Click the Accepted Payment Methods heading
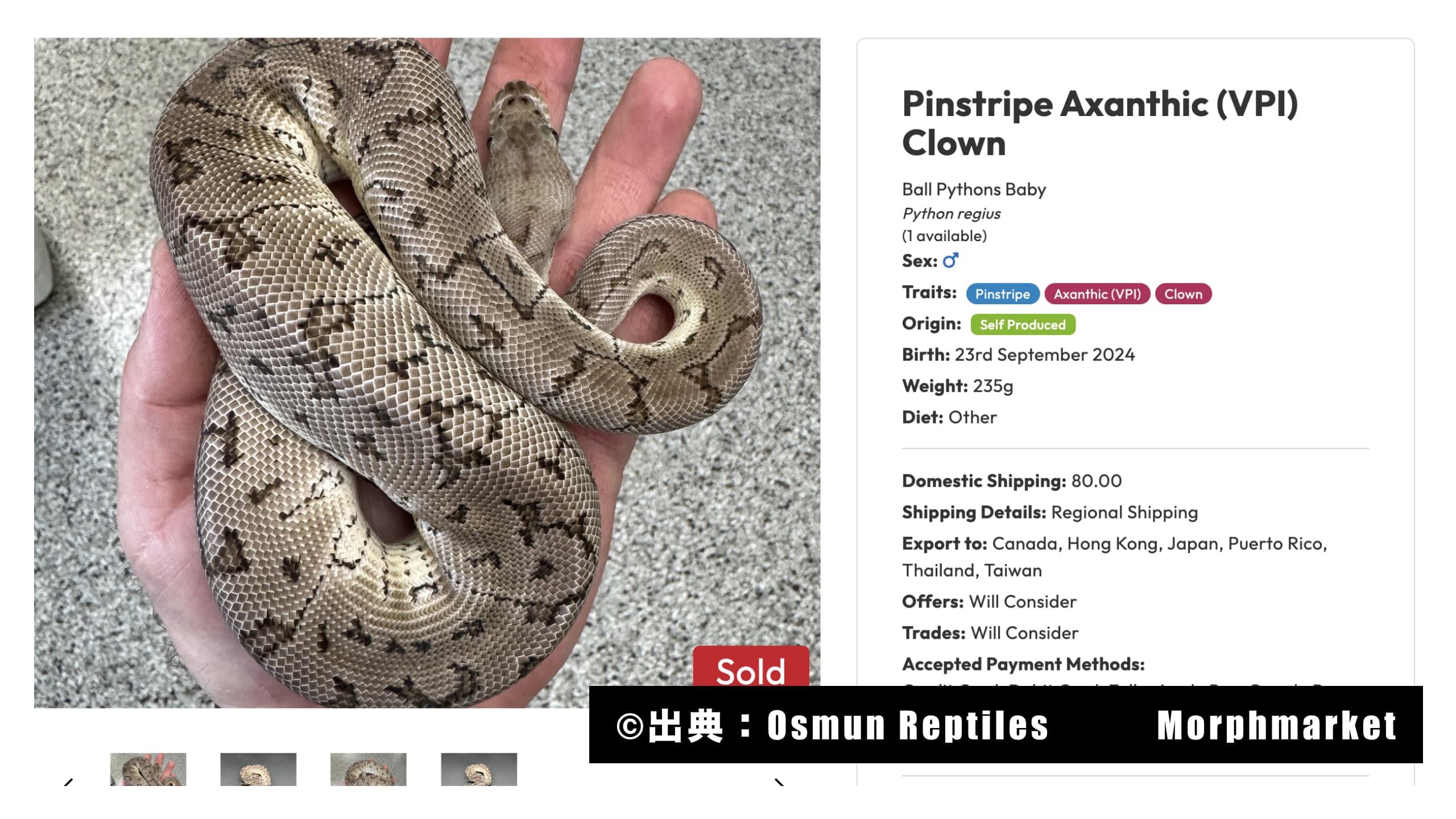Screen dimensions: 1456x819 pos(1023,664)
